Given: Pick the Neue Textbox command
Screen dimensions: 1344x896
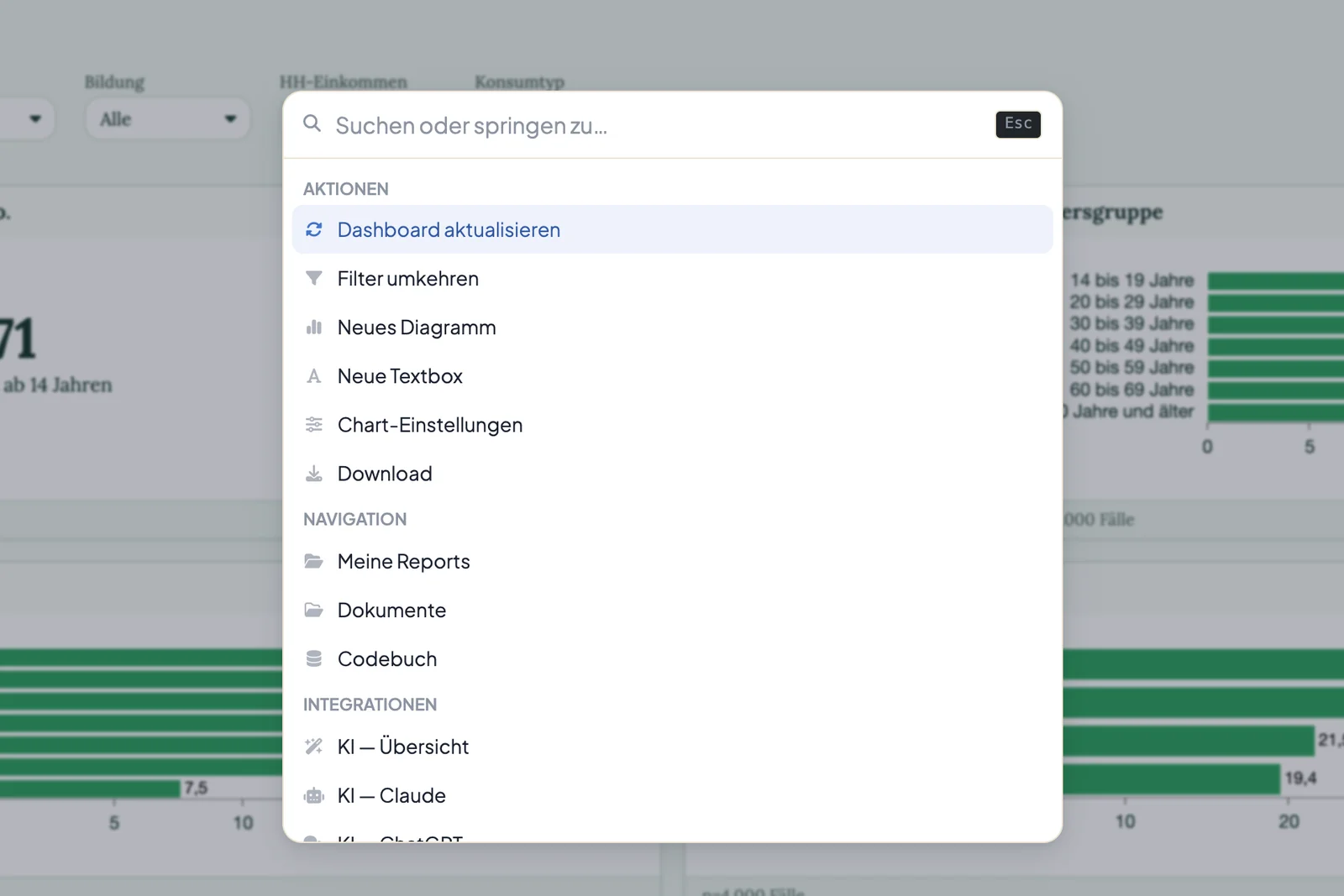Looking at the screenshot, I should 673,375.
